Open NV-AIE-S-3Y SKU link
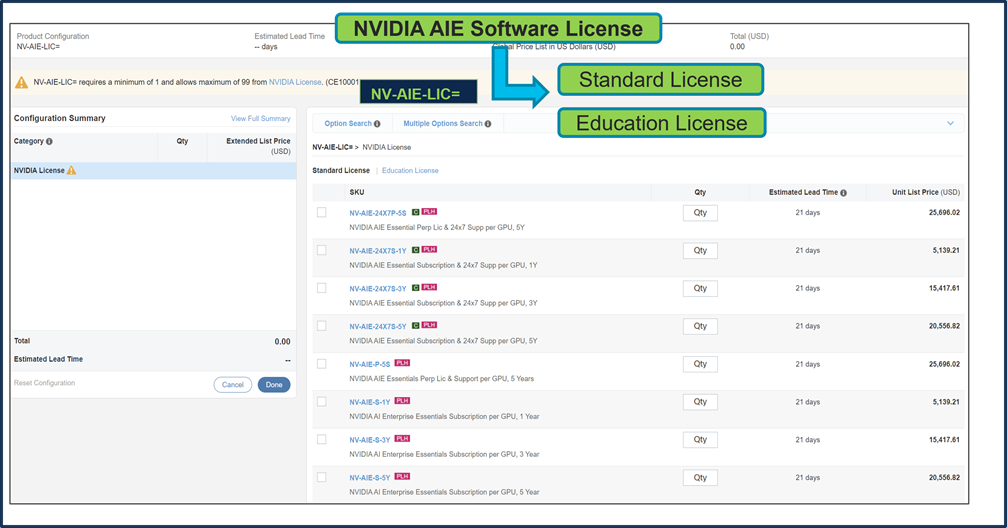This screenshot has width=1007, height=528. 369,440
